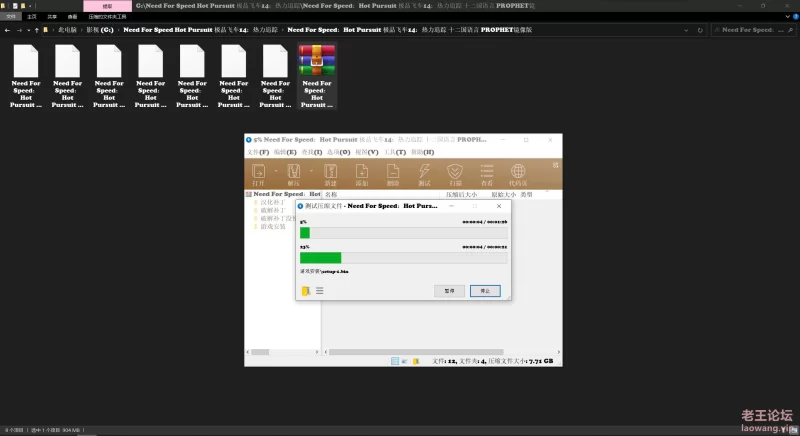Open the dropdown arrow next to Open (打开)

[x=276, y=171]
